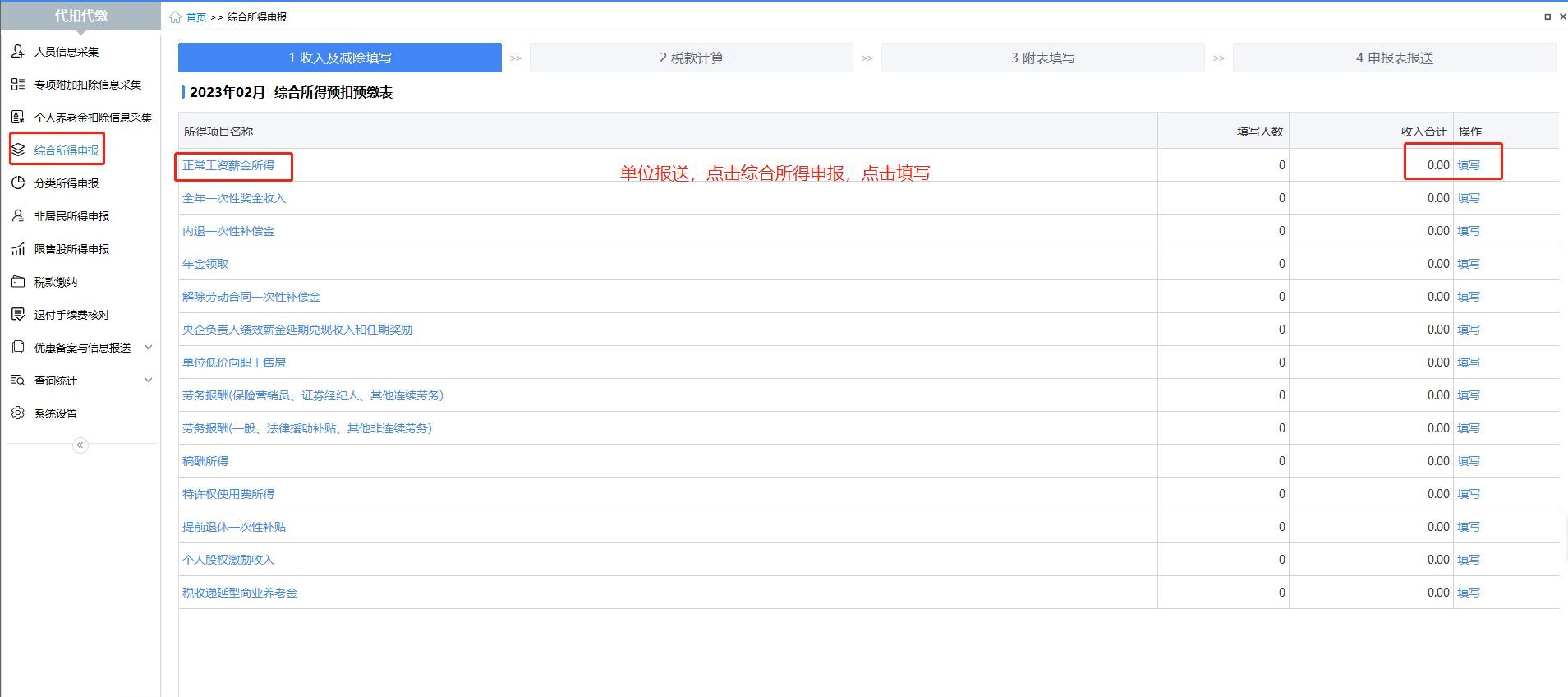Click the 人员信息采集 person icon in sidebar
The width and height of the screenshot is (1568, 697).
click(18, 52)
